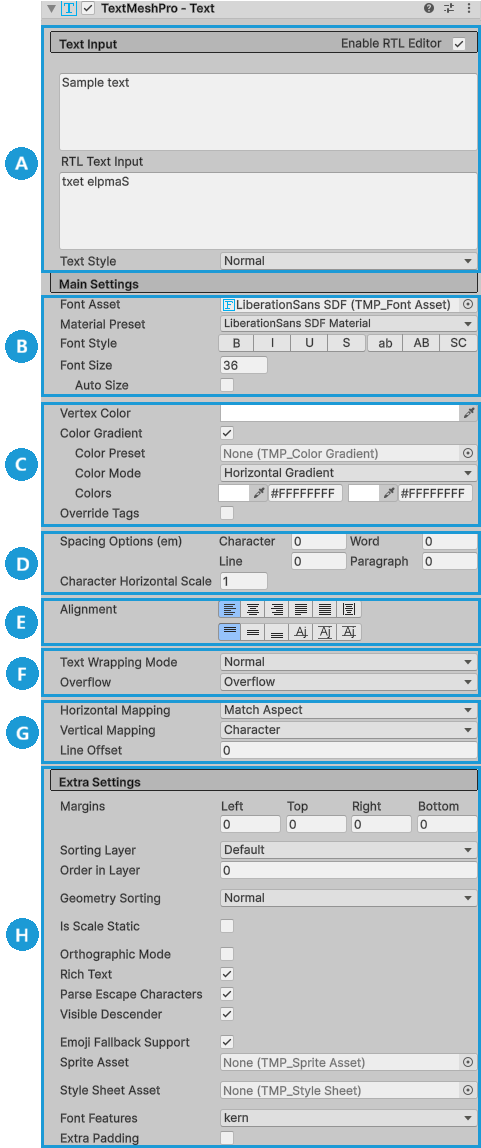Toggle the lowercase ab font style button
The height and width of the screenshot is (1148, 481).
(385, 343)
